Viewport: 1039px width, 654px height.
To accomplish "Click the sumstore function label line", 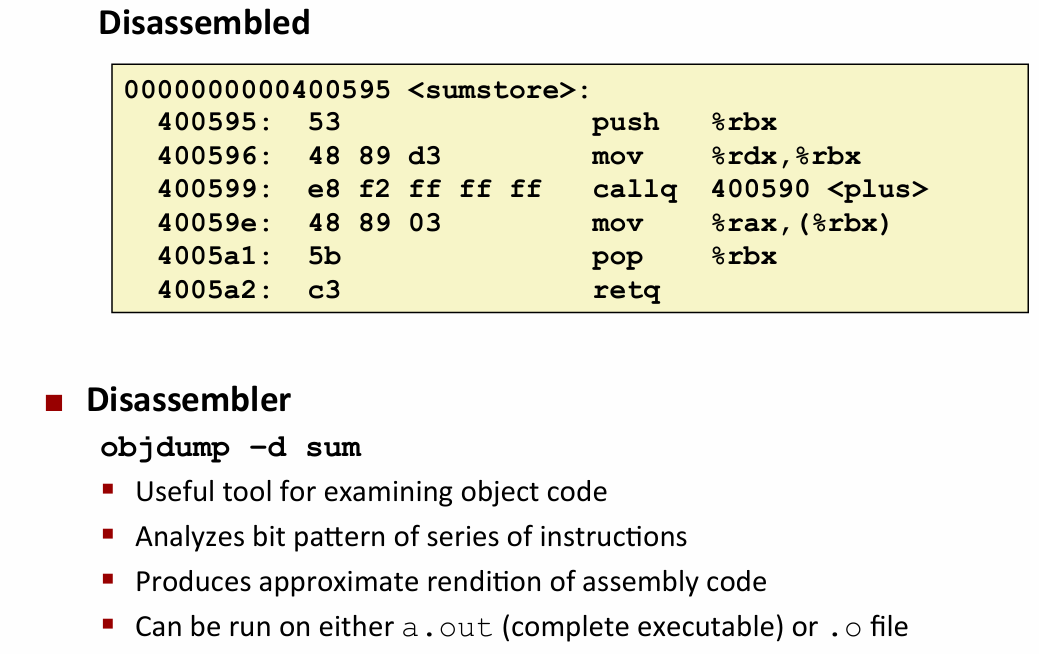I will [x=358, y=90].
